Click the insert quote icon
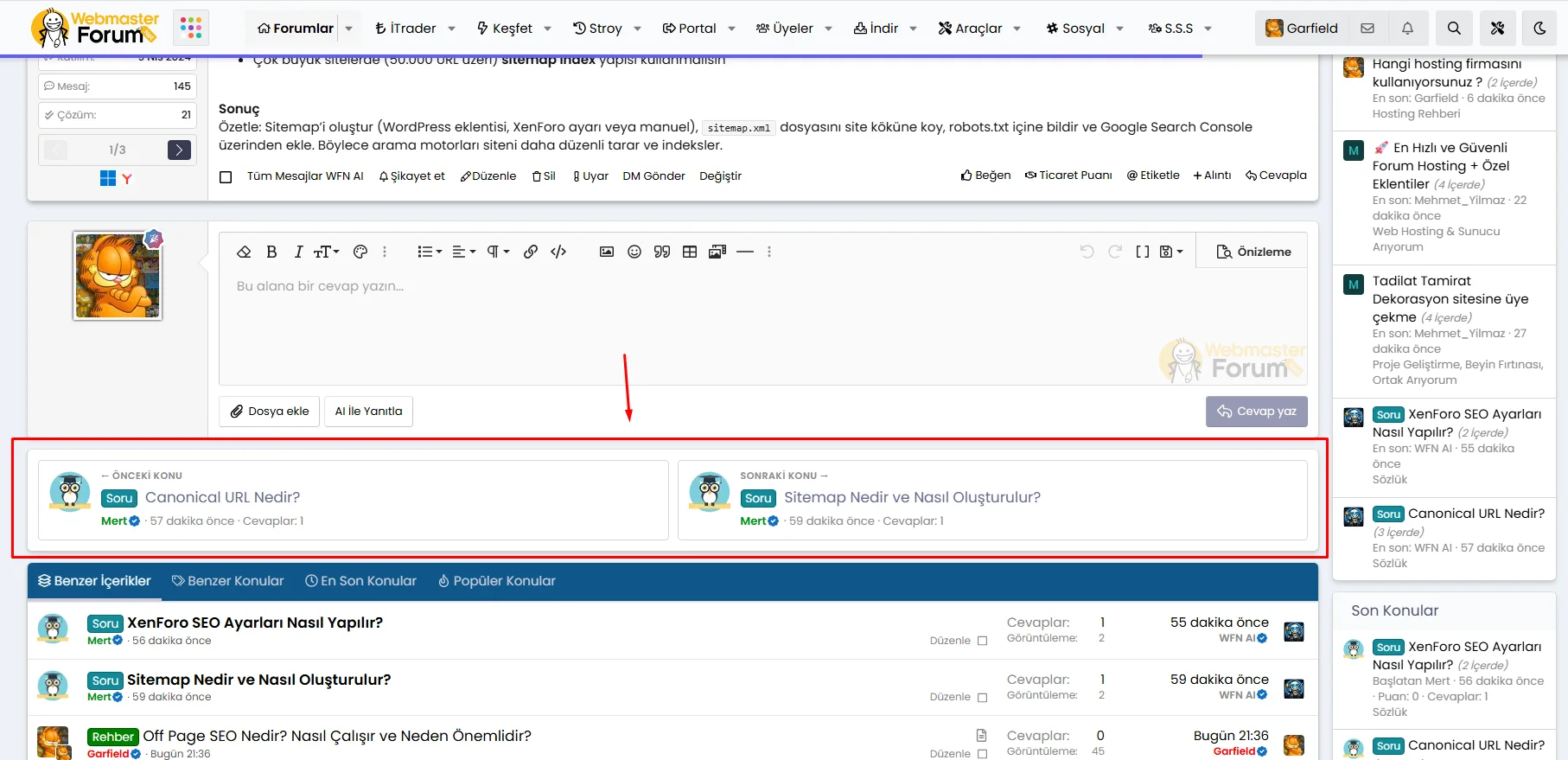Viewport: 1568px width, 760px height. (x=662, y=252)
